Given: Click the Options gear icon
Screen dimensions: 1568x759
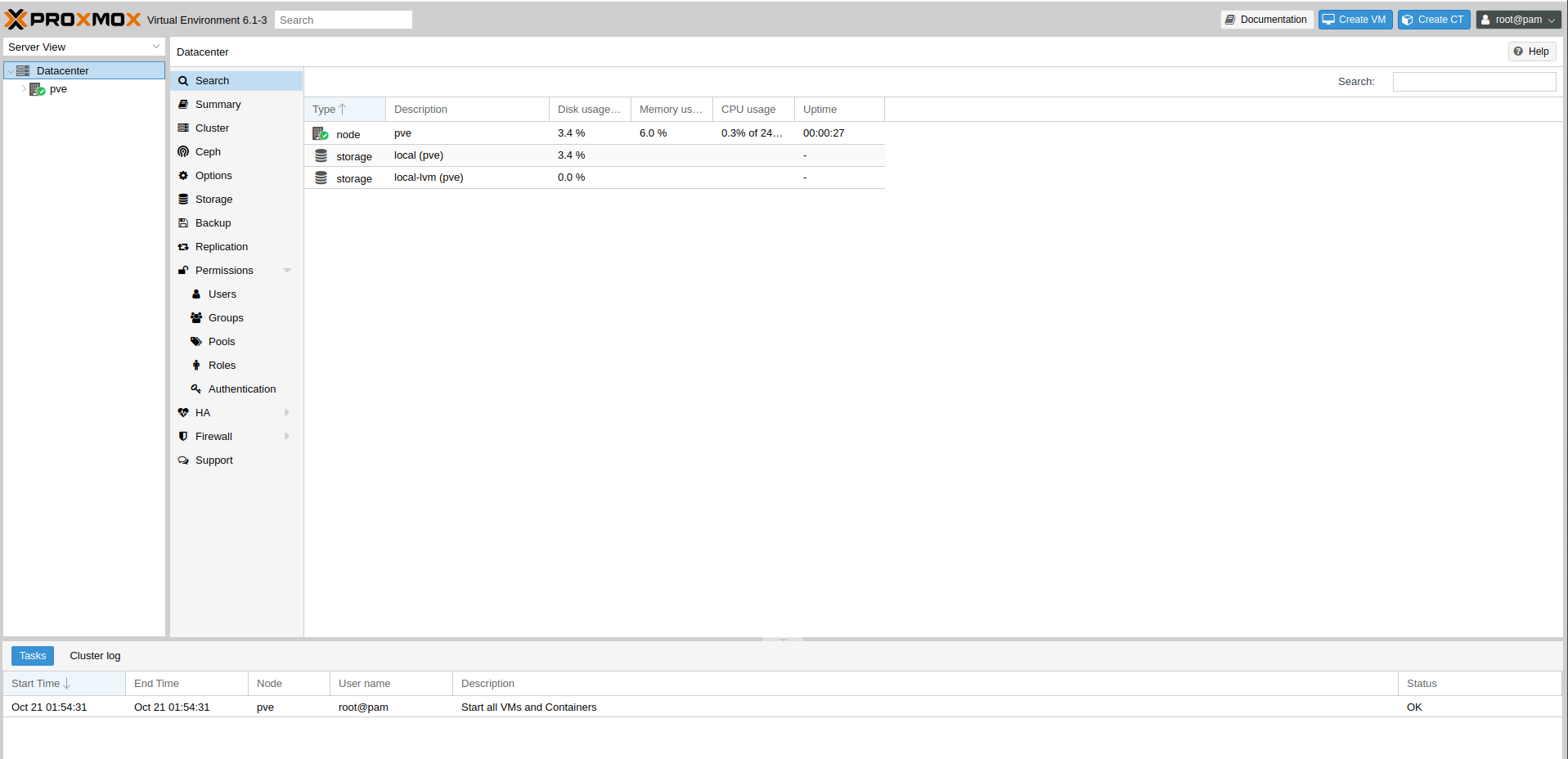Looking at the screenshot, I should [x=183, y=176].
